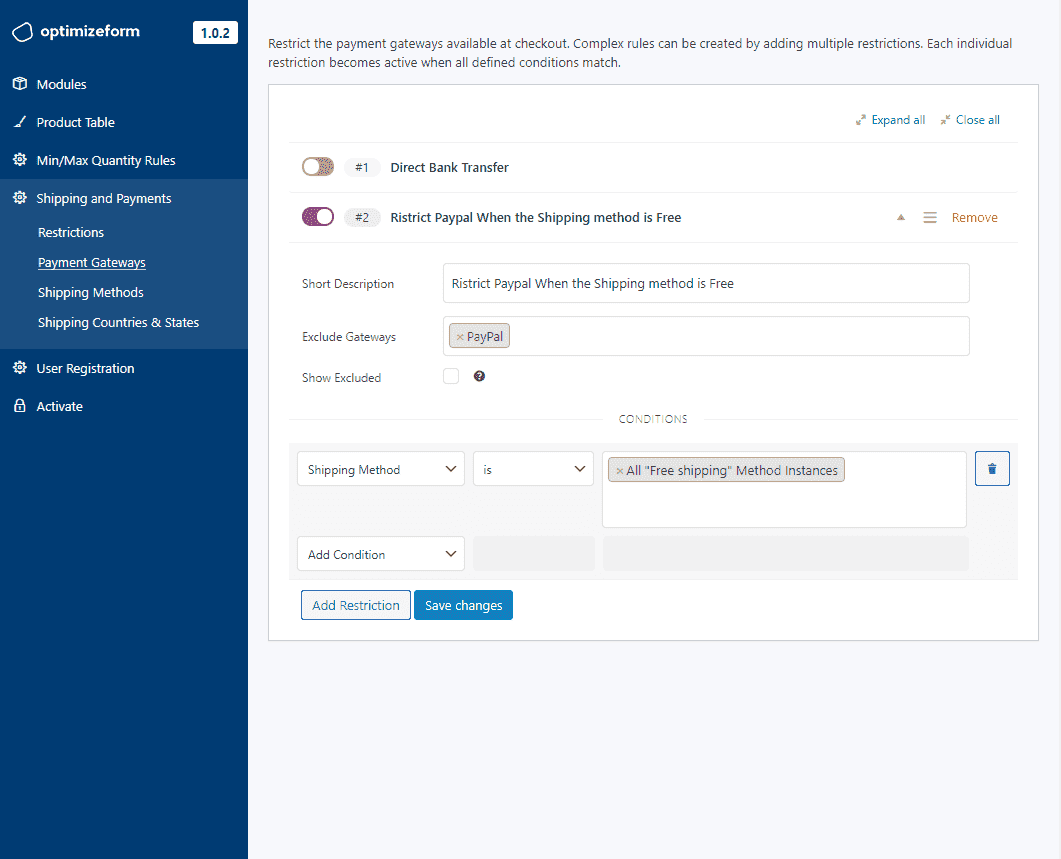Open the Add Condition dropdown
The width and height of the screenshot is (1061, 859).
pos(381,554)
